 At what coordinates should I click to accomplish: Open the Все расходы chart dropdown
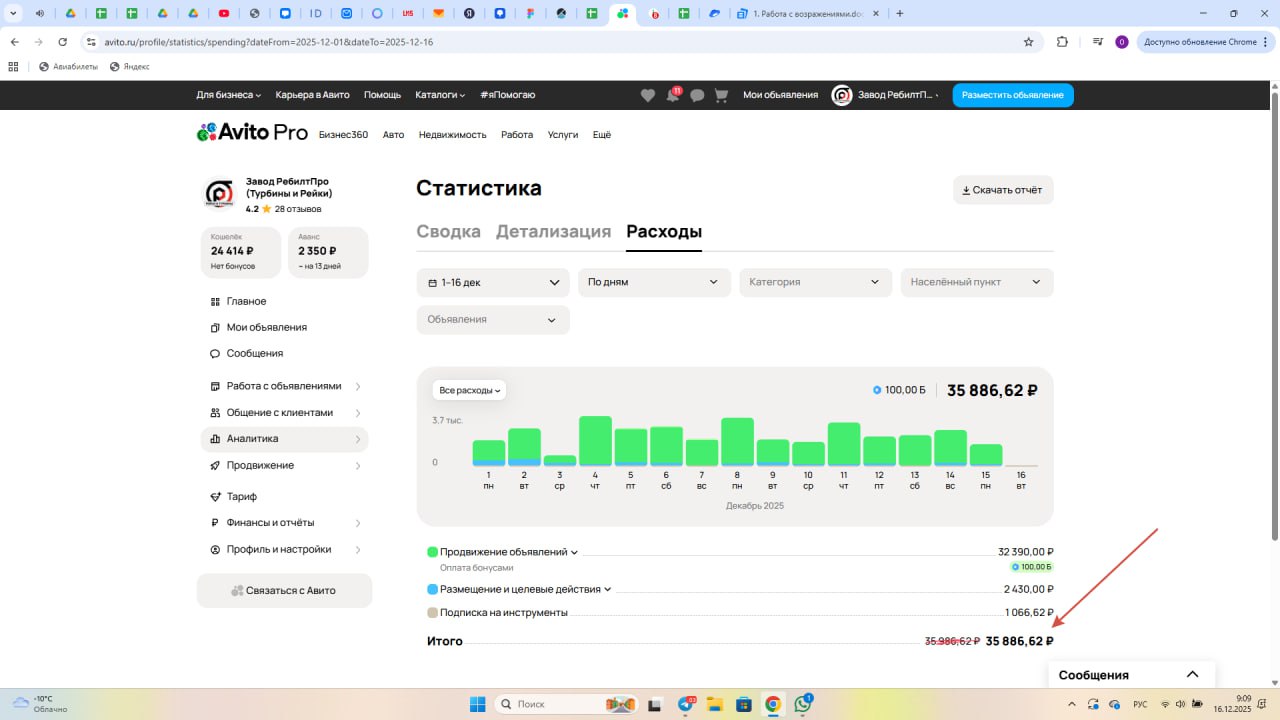469,390
